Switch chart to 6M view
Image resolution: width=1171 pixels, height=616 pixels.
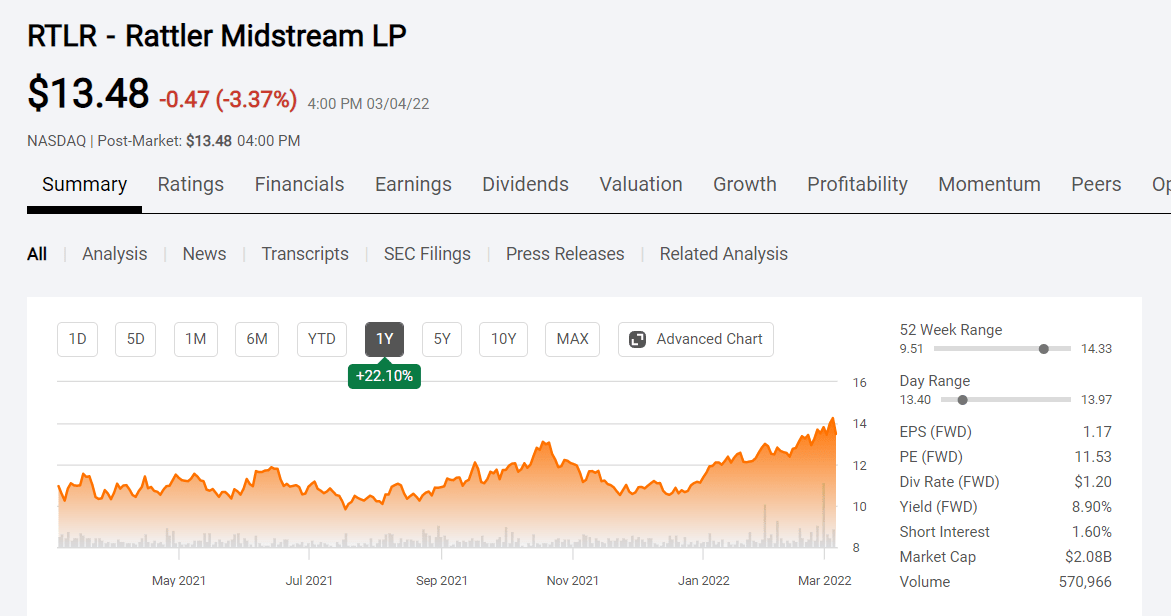point(257,339)
